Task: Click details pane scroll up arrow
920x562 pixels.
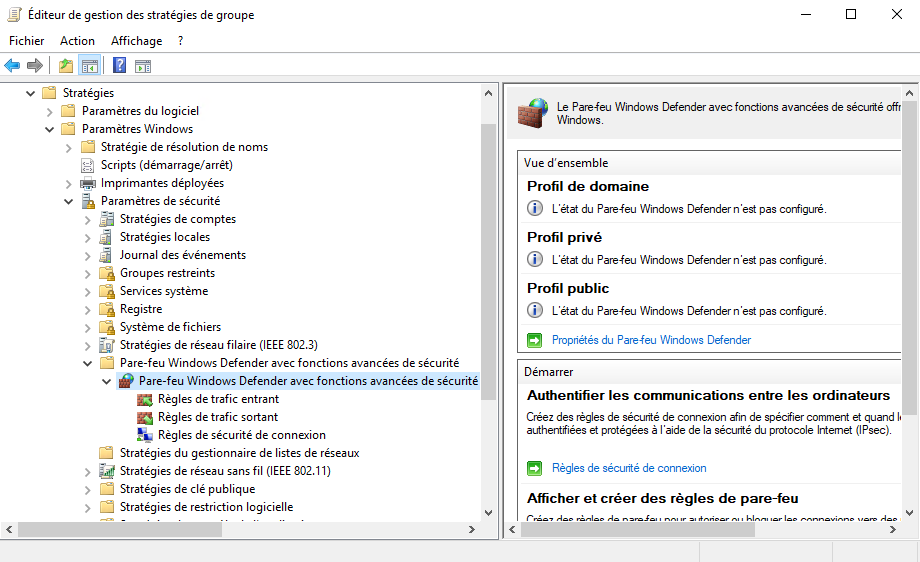Action: 909,93
